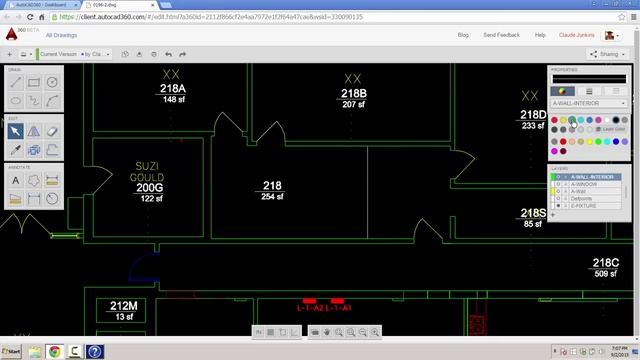Viewport: 640px width, 360px height.
Task: Reload the browser page
Action: tap(30, 17)
